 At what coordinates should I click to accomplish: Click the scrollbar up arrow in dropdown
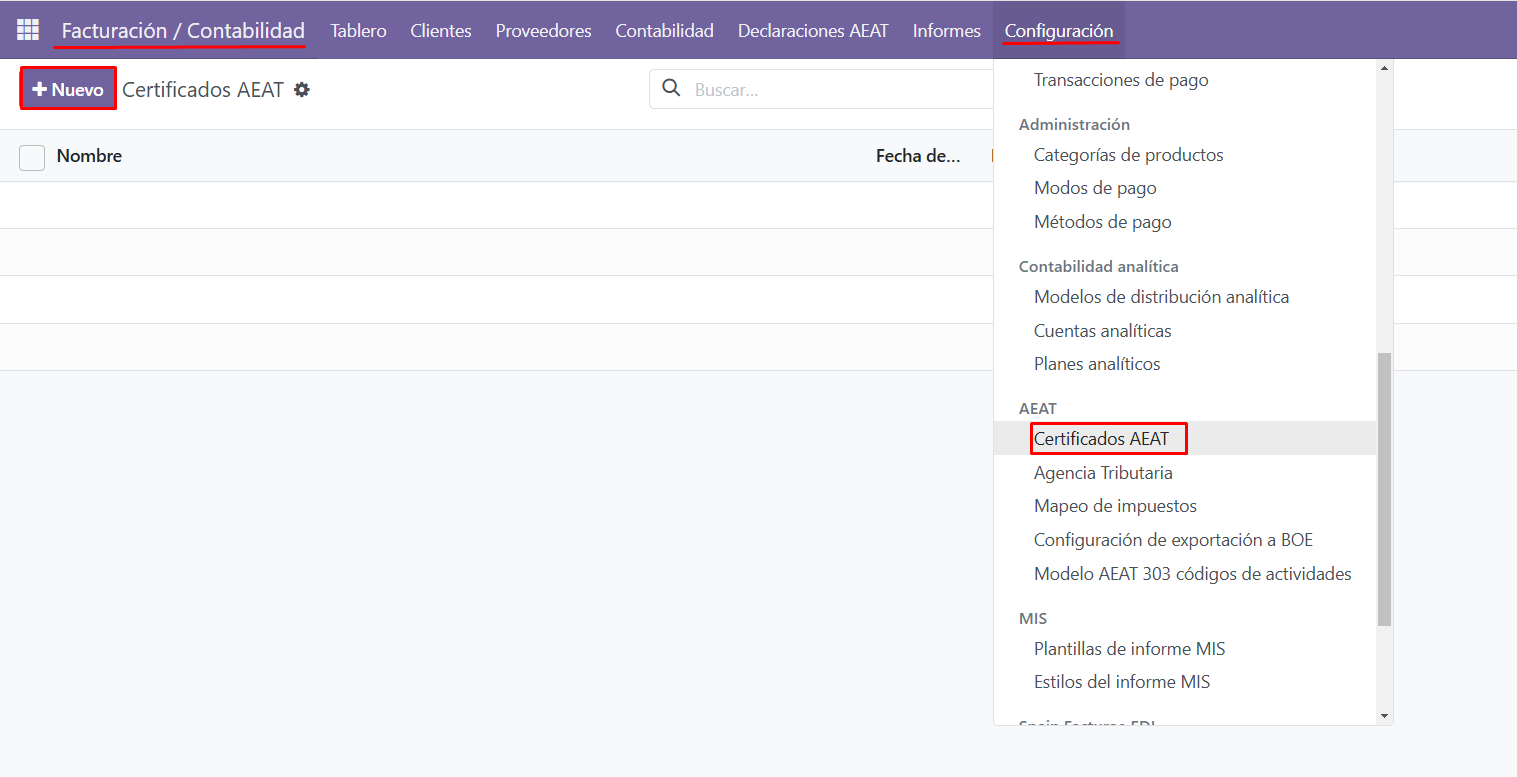pos(1384,68)
